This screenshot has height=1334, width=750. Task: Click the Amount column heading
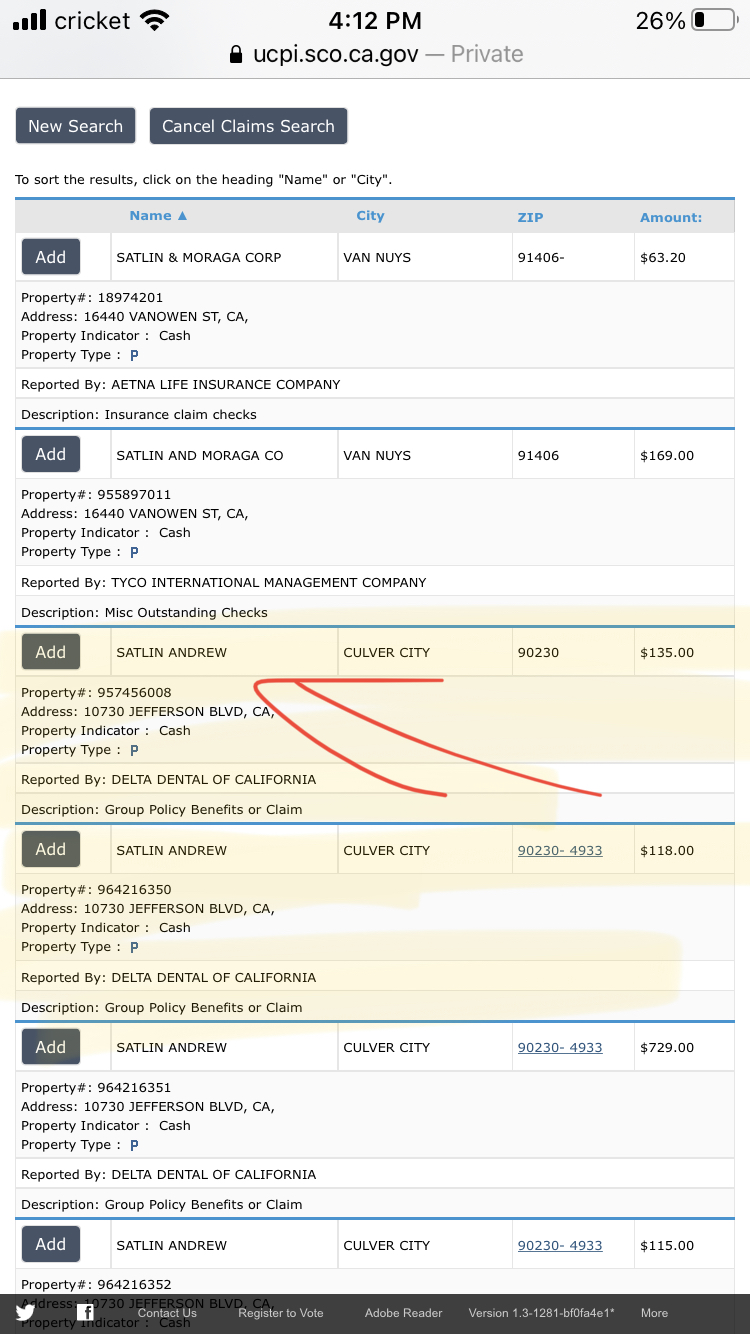(671, 217)
